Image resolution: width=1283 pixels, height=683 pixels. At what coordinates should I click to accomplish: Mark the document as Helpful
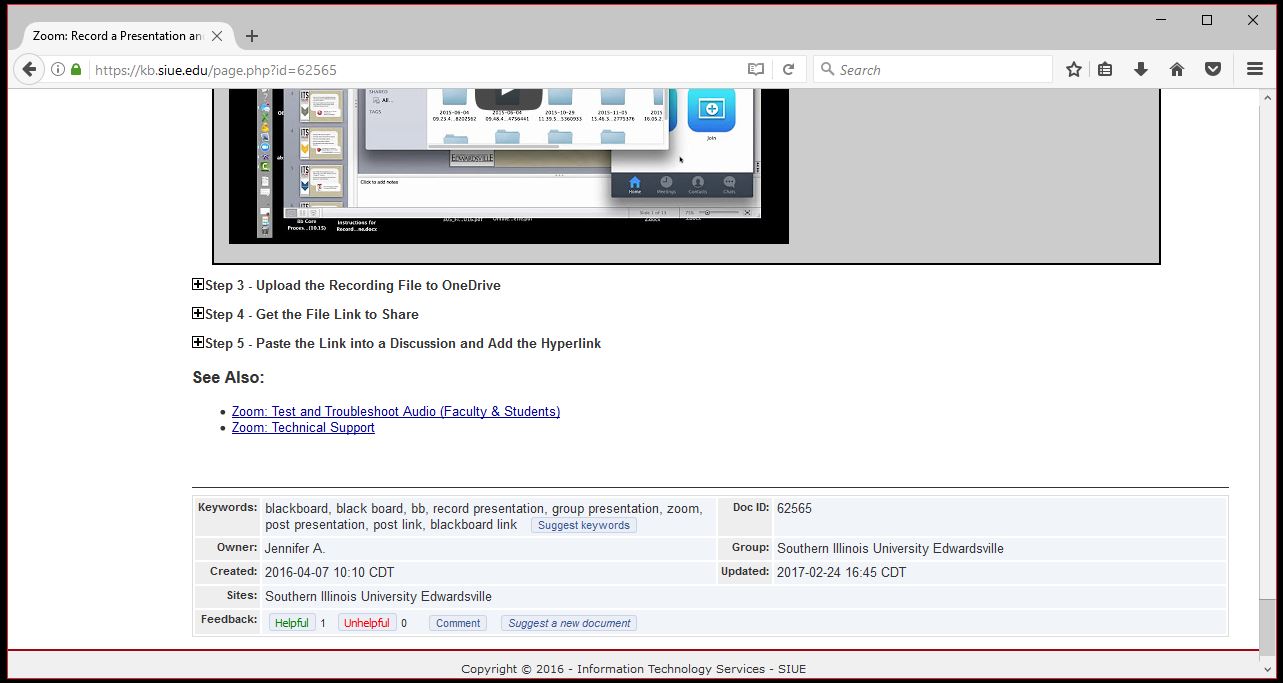(292, 623)
